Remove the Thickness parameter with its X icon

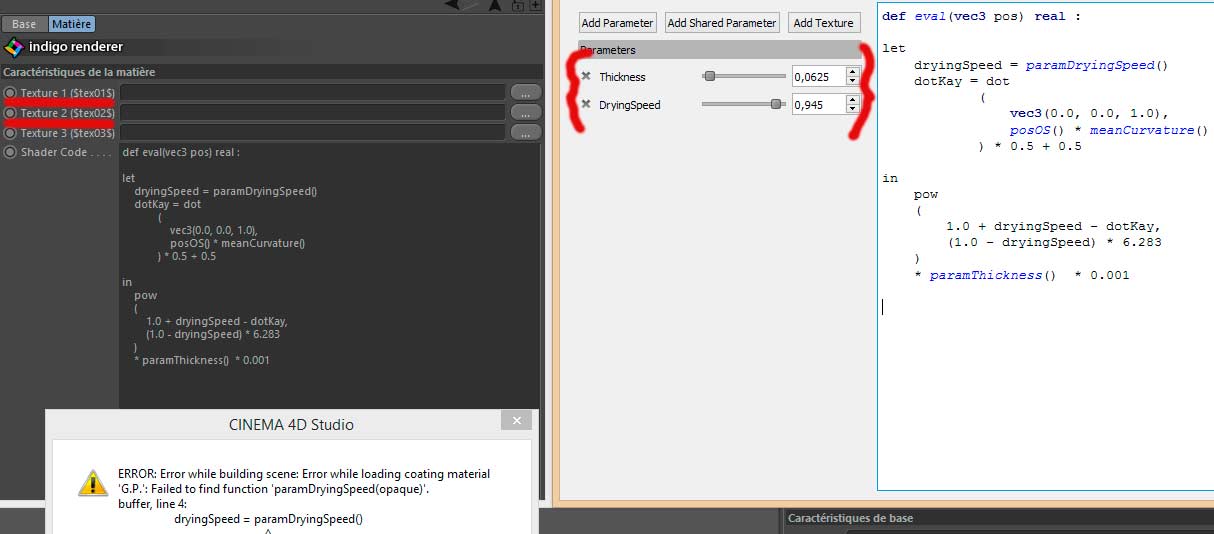[x=586, y=77]
